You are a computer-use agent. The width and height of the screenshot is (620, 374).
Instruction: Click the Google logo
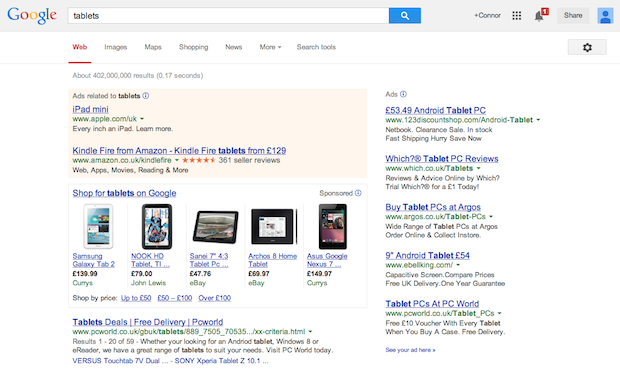32,15
